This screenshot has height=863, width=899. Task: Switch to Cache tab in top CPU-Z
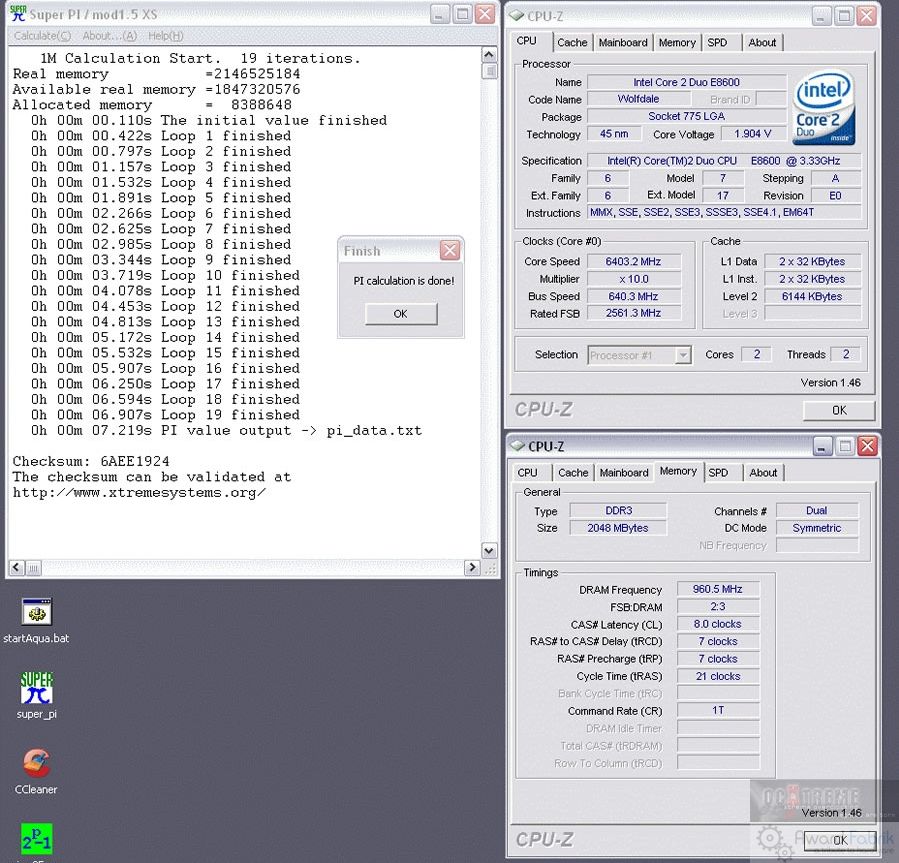(x=572, y=42)
